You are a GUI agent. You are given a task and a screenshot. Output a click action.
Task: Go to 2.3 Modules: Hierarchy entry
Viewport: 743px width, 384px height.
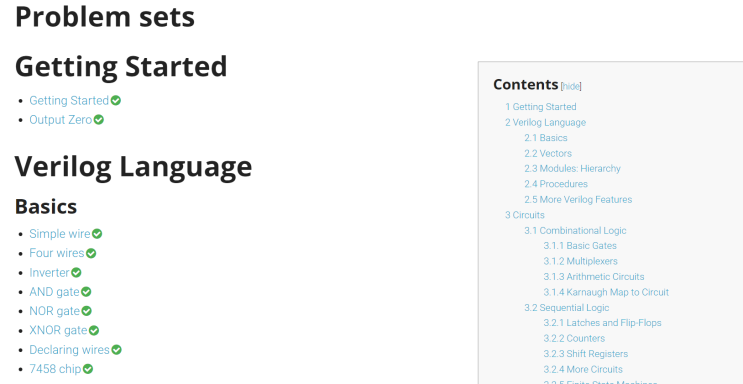(x=572, y=169)
